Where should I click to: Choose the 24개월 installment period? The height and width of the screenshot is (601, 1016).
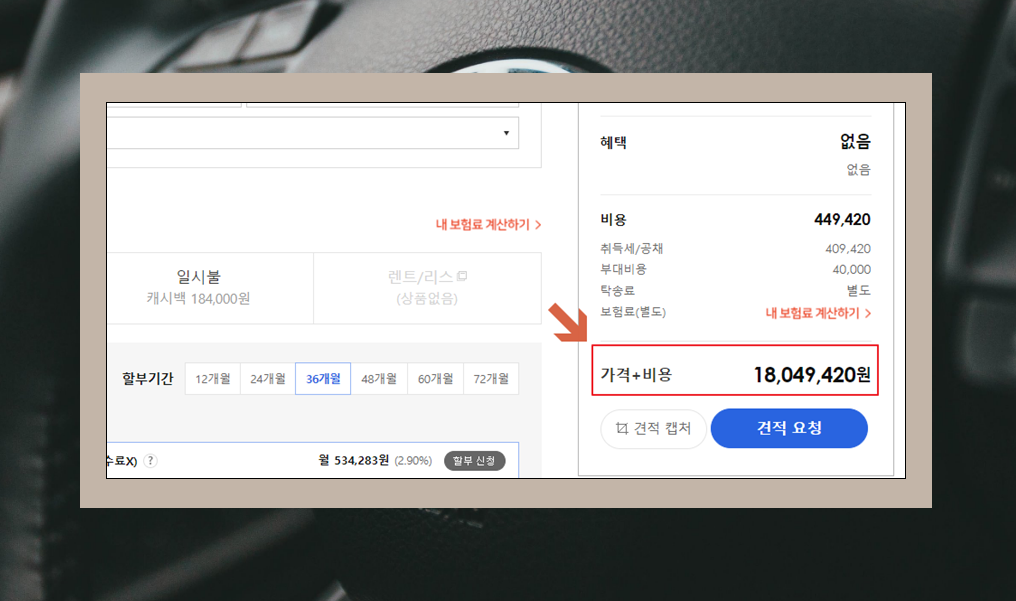point(268,379)
